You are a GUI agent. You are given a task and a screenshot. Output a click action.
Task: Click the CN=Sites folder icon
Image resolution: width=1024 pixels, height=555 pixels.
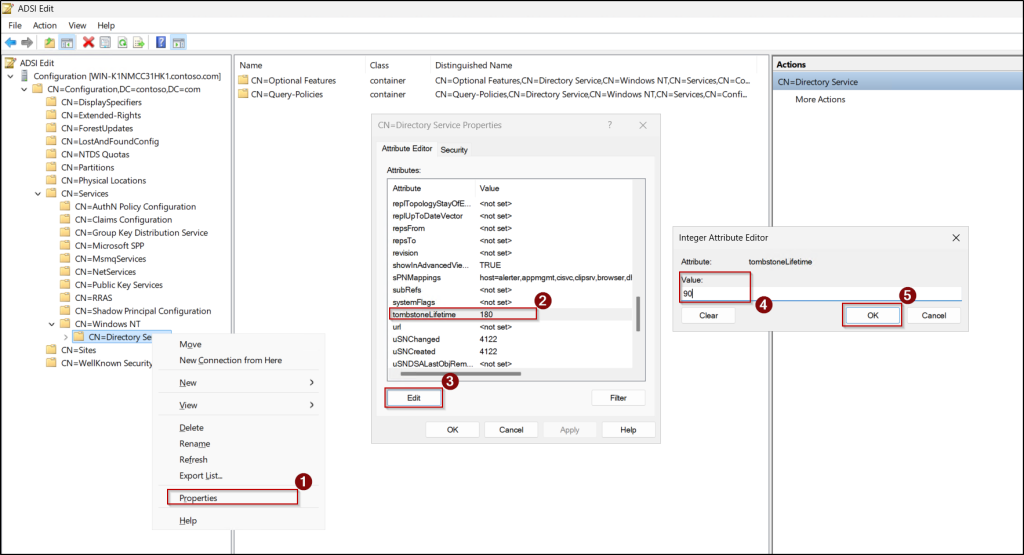[x=51, y=350]
